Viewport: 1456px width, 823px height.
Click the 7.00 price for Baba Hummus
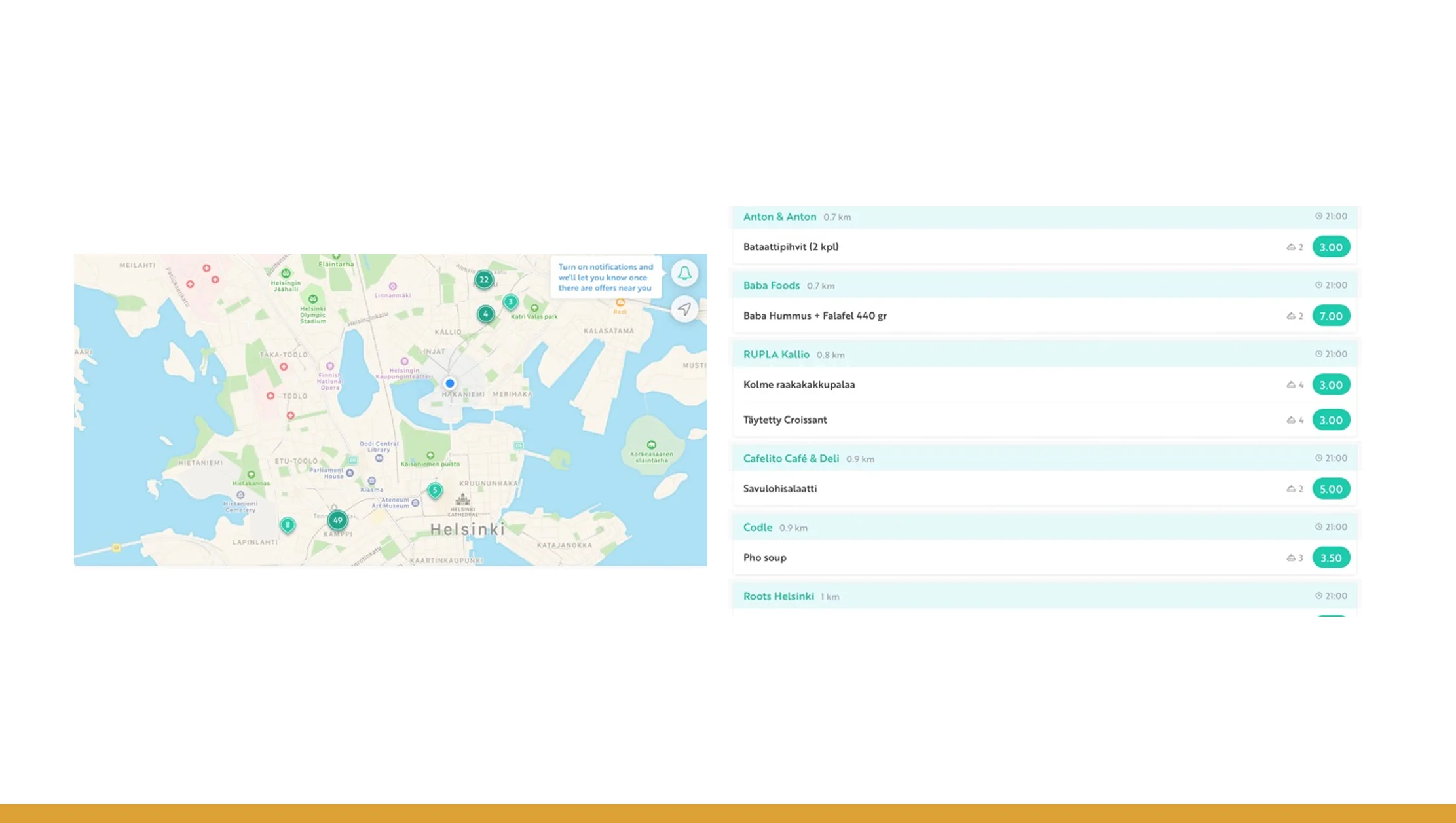1331,316
